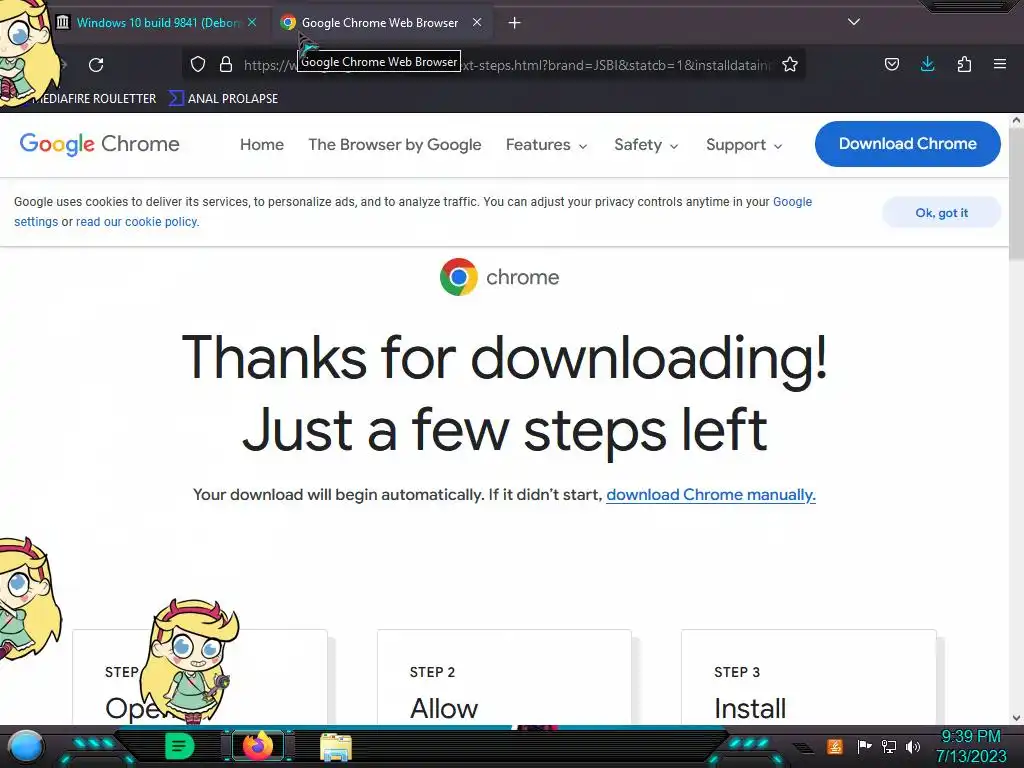Open the downloads panel arrow icon
Viewport: 1024px width, 768px height.
pos(927,64)
